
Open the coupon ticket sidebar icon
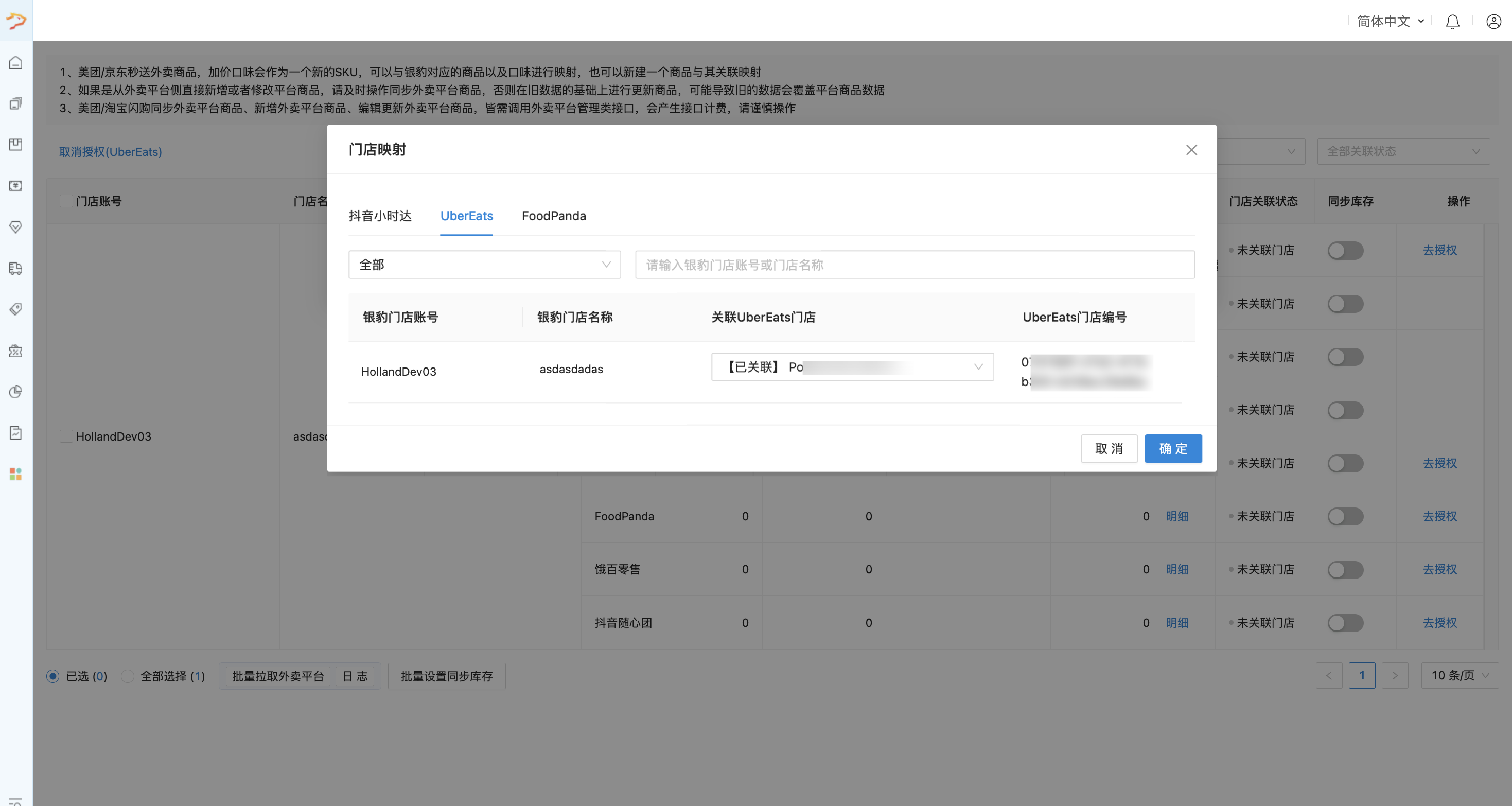tap(16, 351)
